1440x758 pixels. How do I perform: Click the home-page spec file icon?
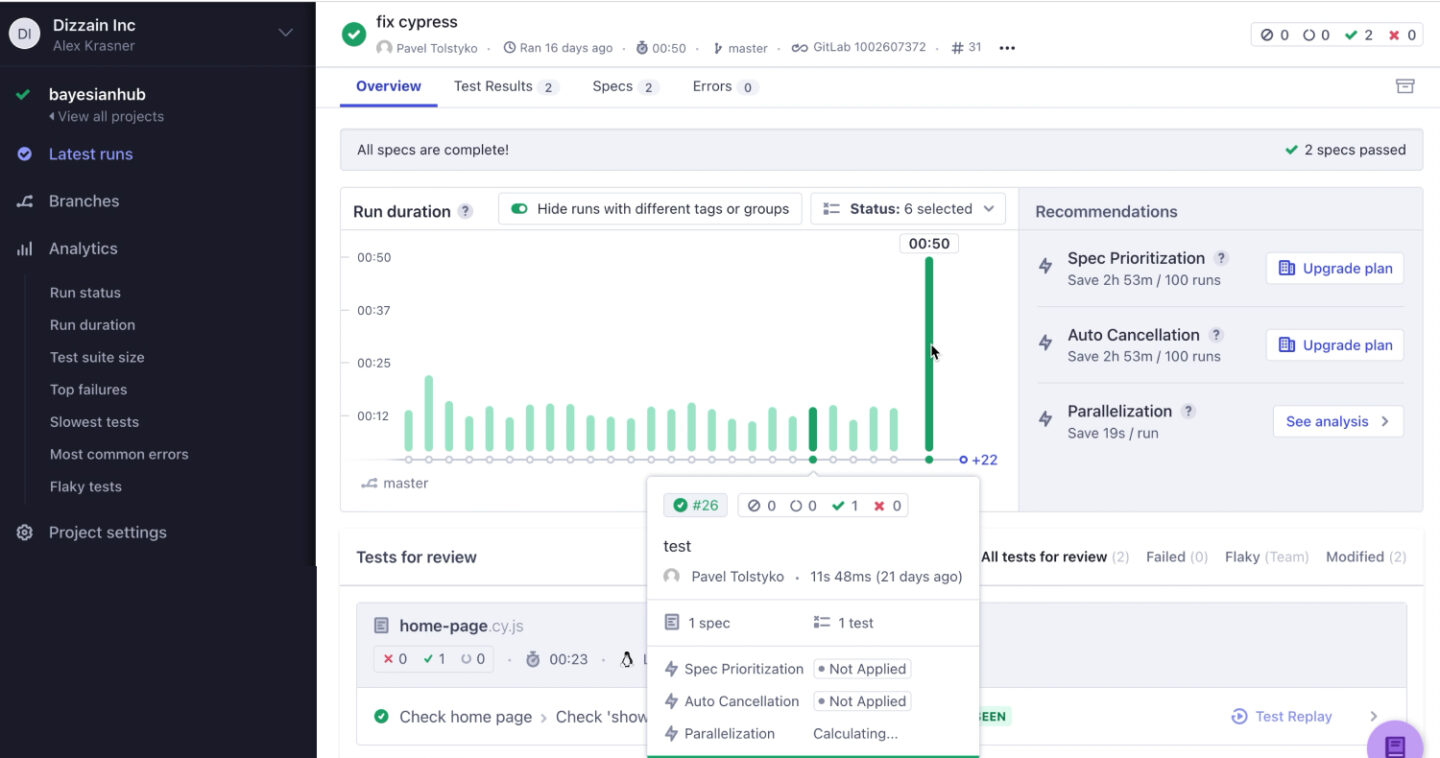coord(381,626)
